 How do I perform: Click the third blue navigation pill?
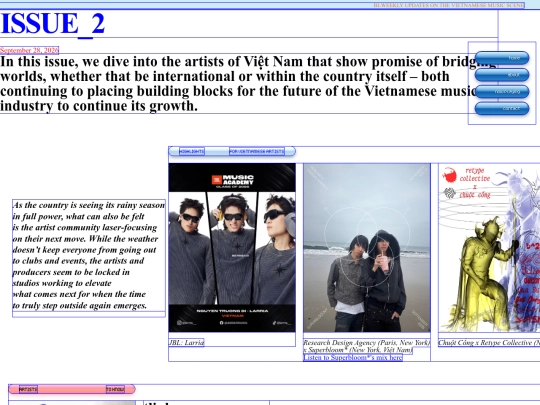[x=502, y=92]
